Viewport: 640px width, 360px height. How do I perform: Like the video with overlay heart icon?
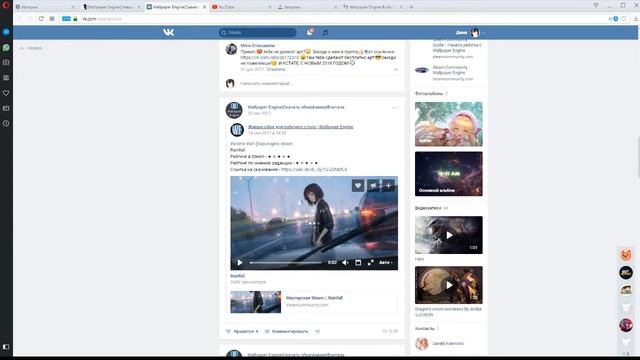pyautogui.click(x=358, y=185)
